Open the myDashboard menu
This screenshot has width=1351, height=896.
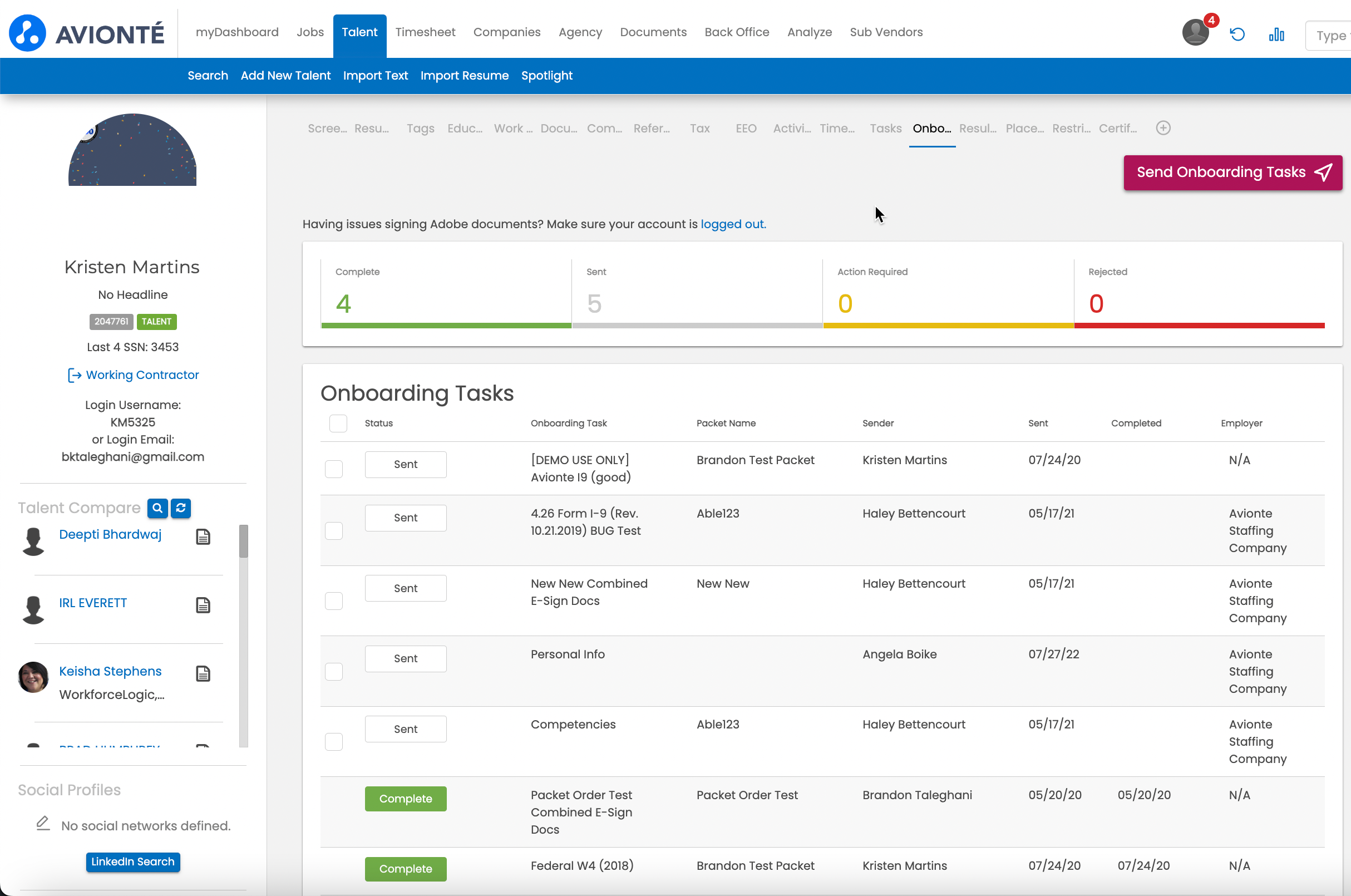pos(237,33)
